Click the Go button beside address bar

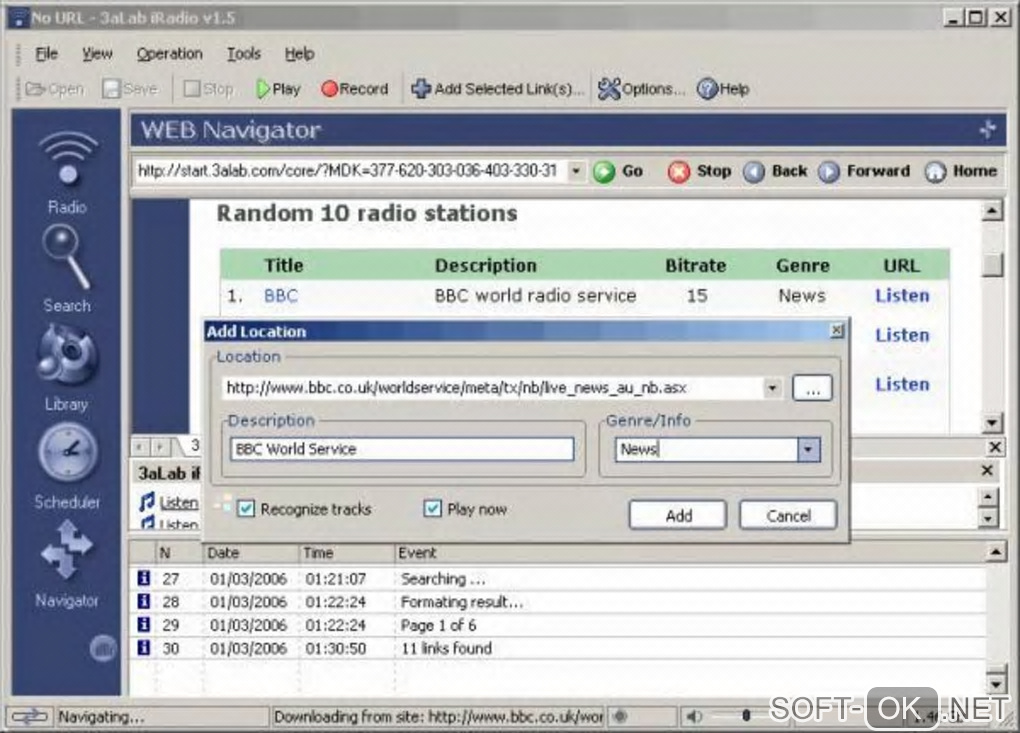618,171
